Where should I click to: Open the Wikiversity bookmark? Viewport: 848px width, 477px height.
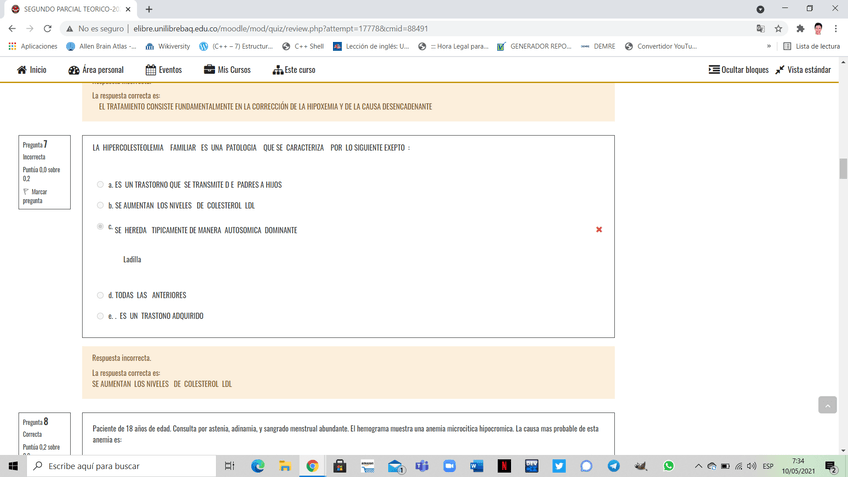[167, 46]
